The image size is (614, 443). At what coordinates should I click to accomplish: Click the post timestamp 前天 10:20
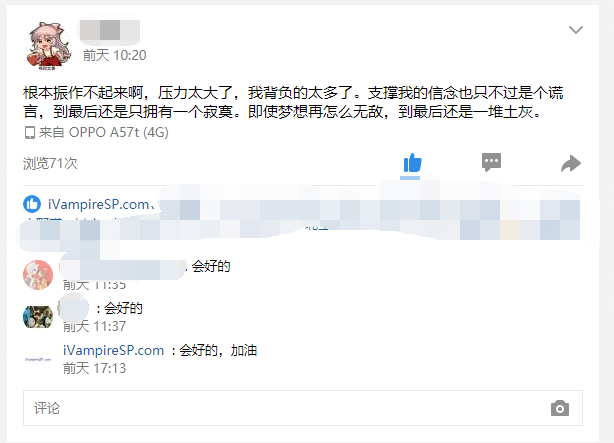(114, 55)
